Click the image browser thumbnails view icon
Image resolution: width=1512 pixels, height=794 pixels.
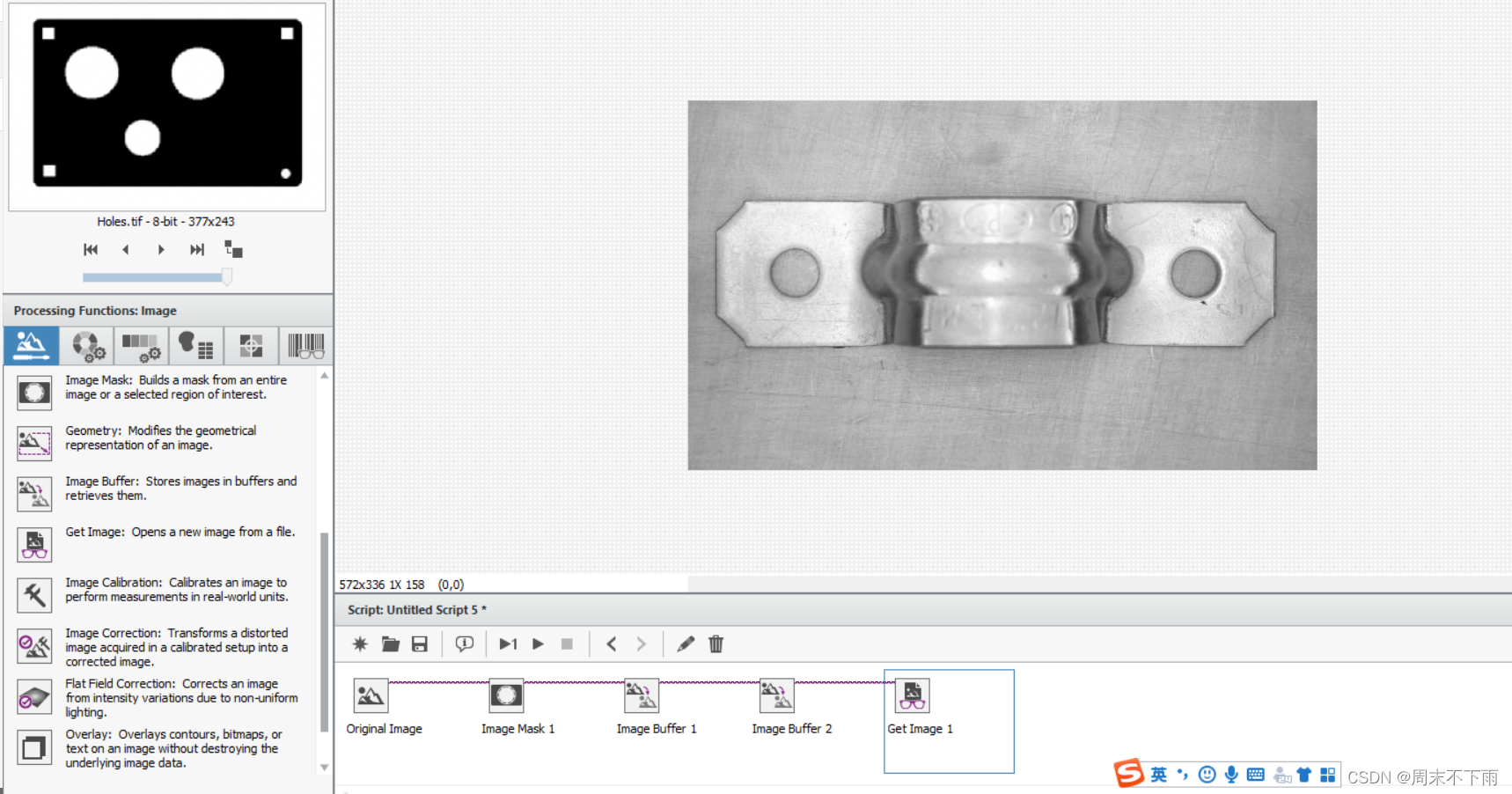coord(233,249)
